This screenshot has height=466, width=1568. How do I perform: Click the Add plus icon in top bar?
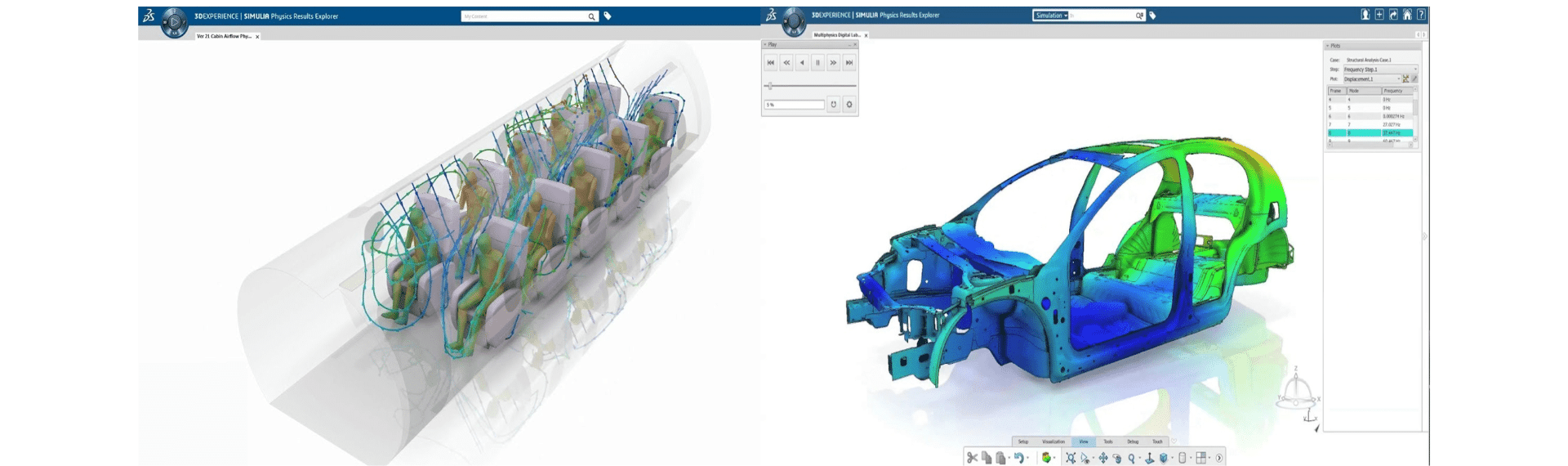(x=1379, y=15)
